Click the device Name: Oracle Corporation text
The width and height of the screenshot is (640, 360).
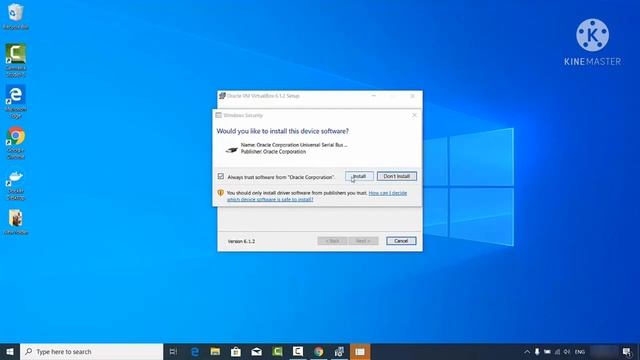point(294,145)
